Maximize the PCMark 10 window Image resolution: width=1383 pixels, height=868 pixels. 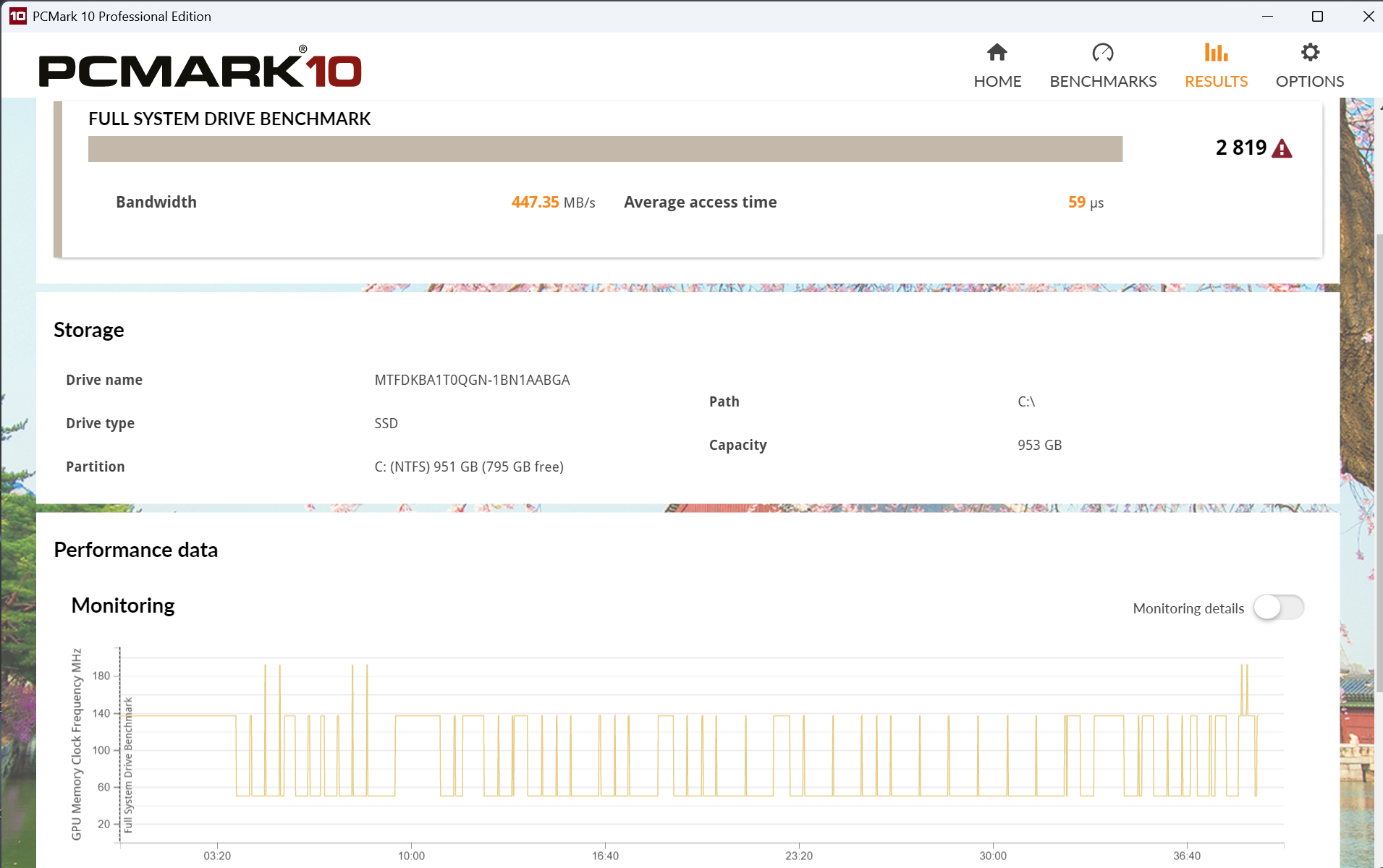(x=1317, y=16)
